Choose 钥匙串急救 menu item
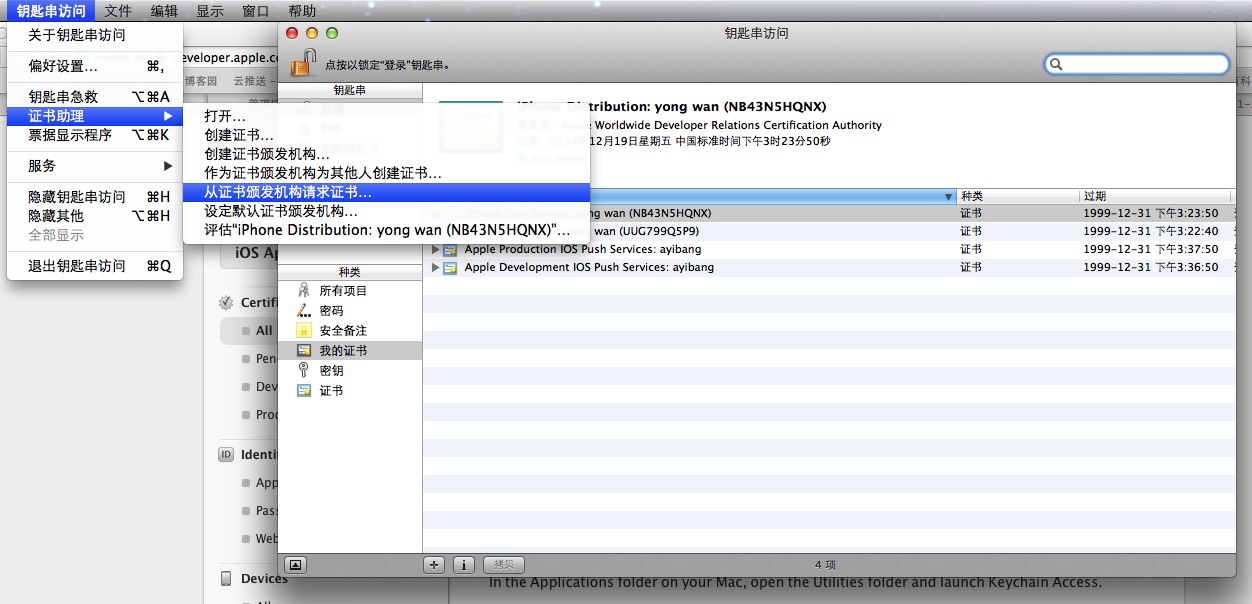This screenshot has width=1252, height=604. pos(95,97)
